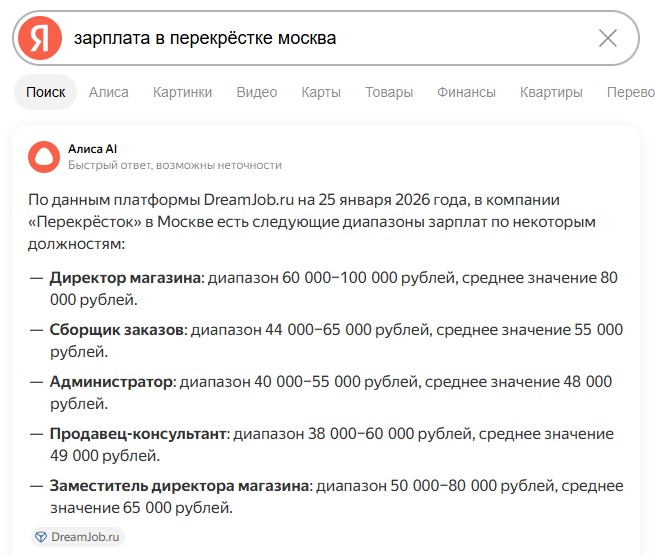Click the DreamJob.ru diamond icon
The height and width of the screenshot is (555, 655).
click(41, 537)
